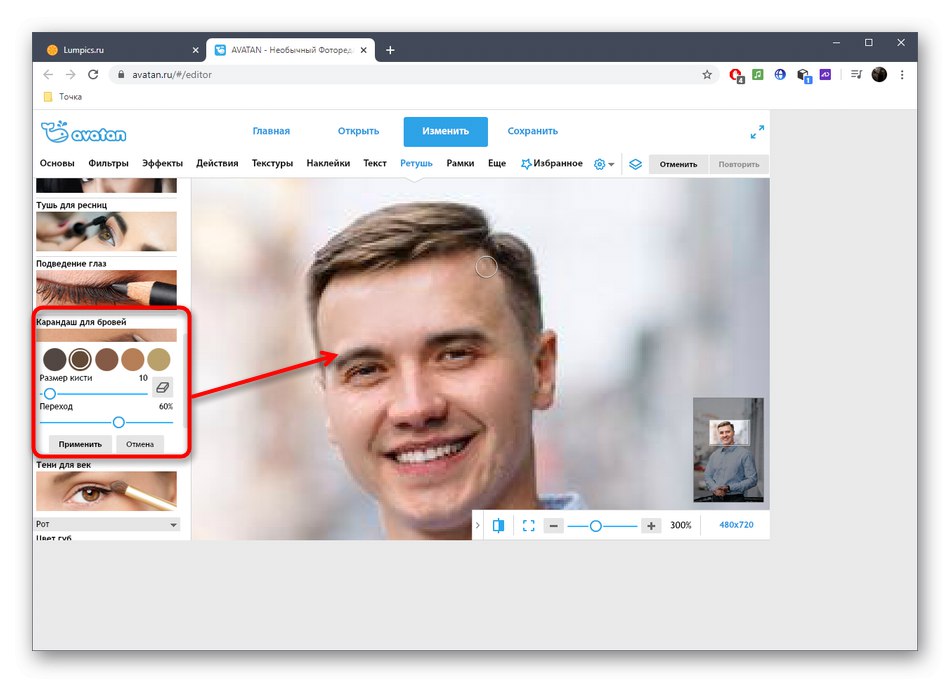950x683 pixels.
Task: Click the Отменить undo button
Action: [678, 164]
